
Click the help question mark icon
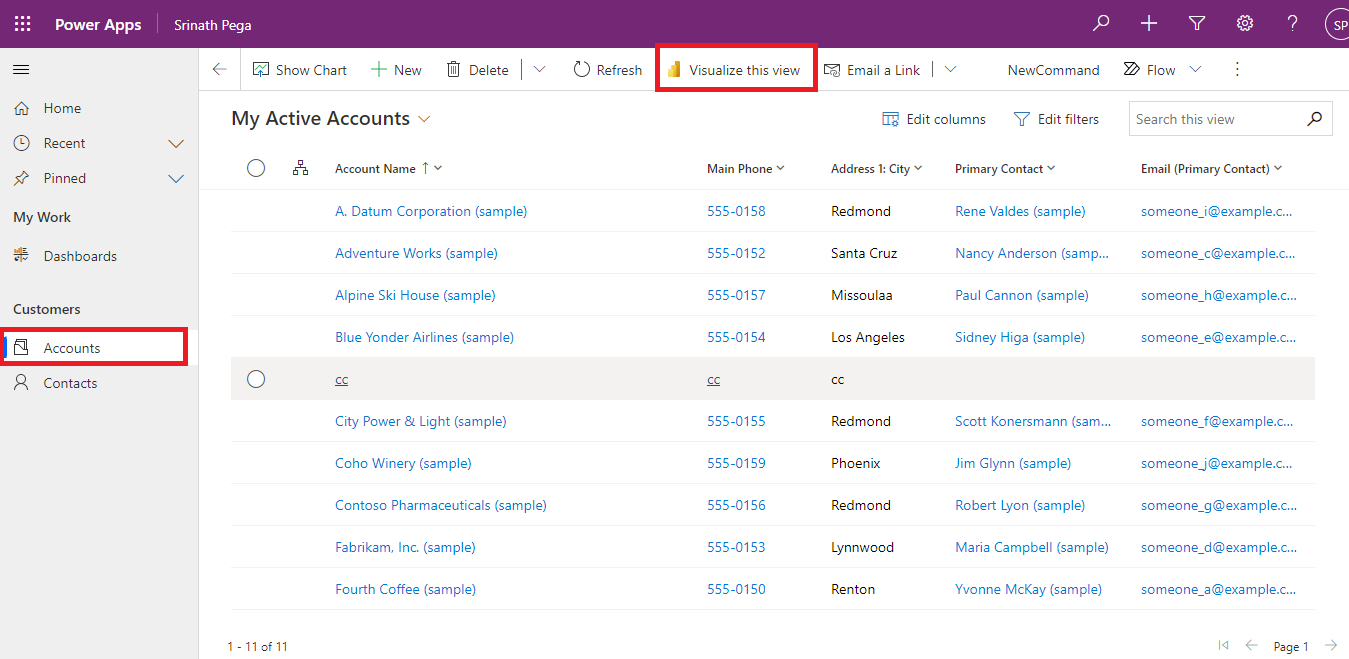pyautogui.click(x=1292, y=24)
